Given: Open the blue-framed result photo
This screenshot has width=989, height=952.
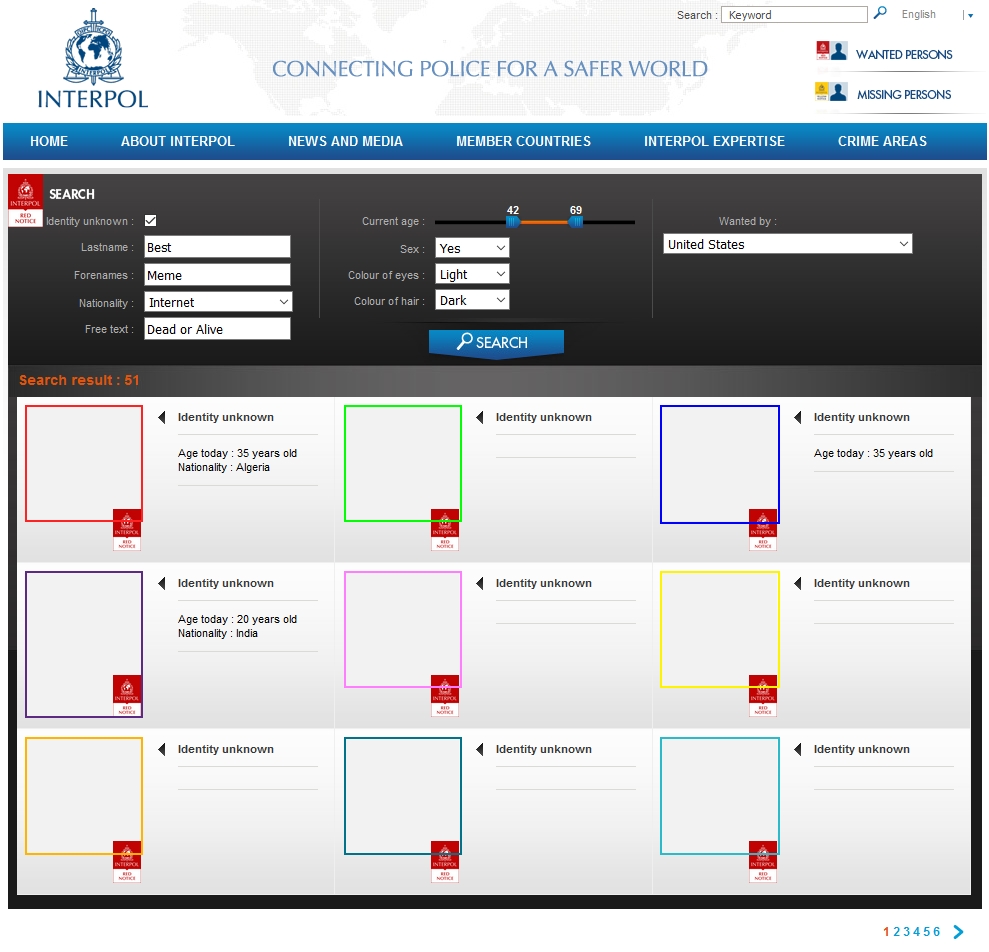Looking at the screenshot, I should pos(720,464).
